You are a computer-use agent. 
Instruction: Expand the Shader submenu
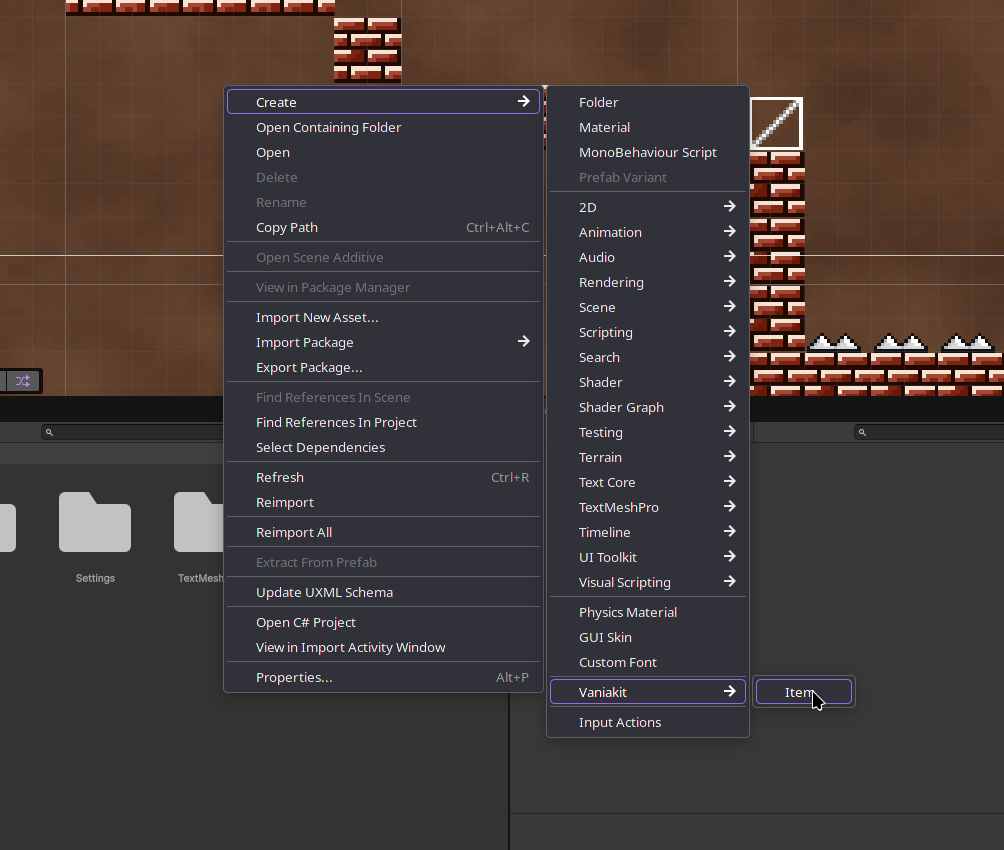click(647, 382)
